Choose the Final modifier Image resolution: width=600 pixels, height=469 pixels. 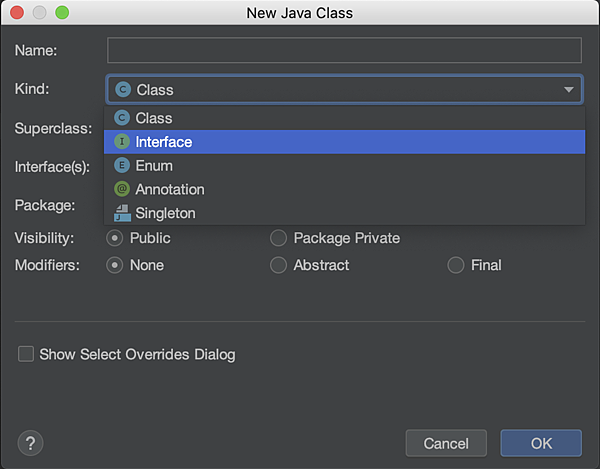click(x=456, y=265)
